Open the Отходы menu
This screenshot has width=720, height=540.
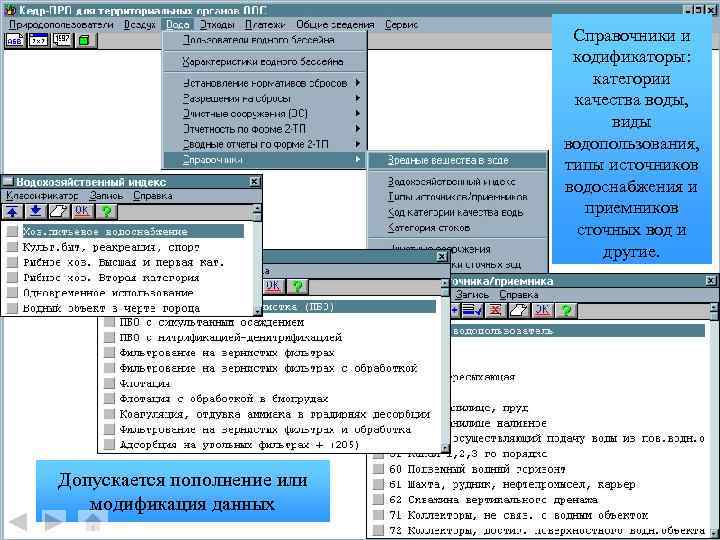[217, 24]
